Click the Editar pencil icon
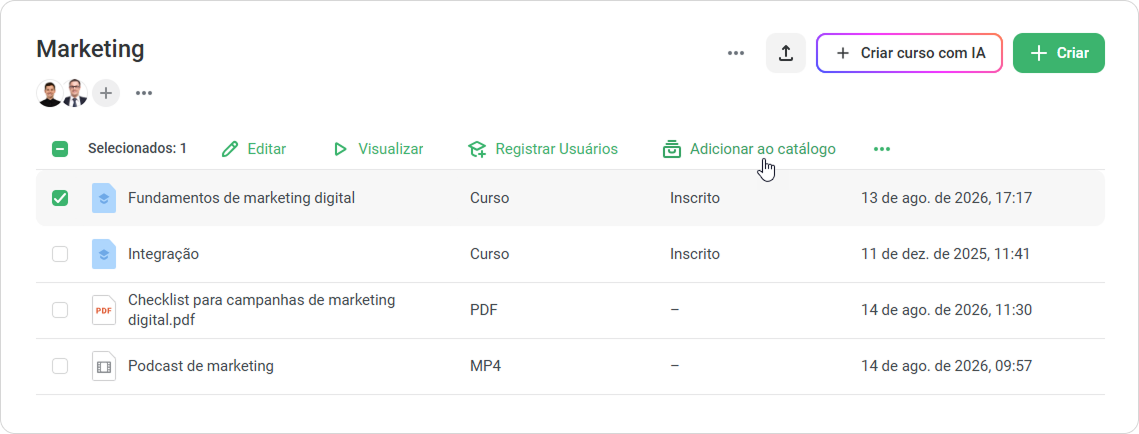The height and width of the screenshot is (434, 1139). pyautogui.click(x=230, y=149)
